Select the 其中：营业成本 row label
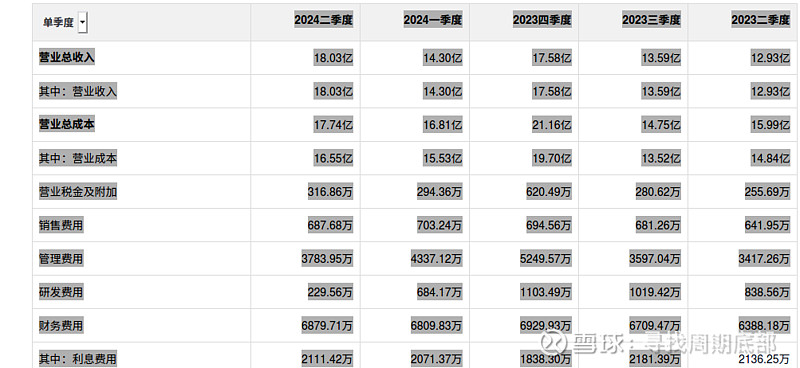Image resolution: width=800 pixels, height=368 pixels. click(78, 158)
